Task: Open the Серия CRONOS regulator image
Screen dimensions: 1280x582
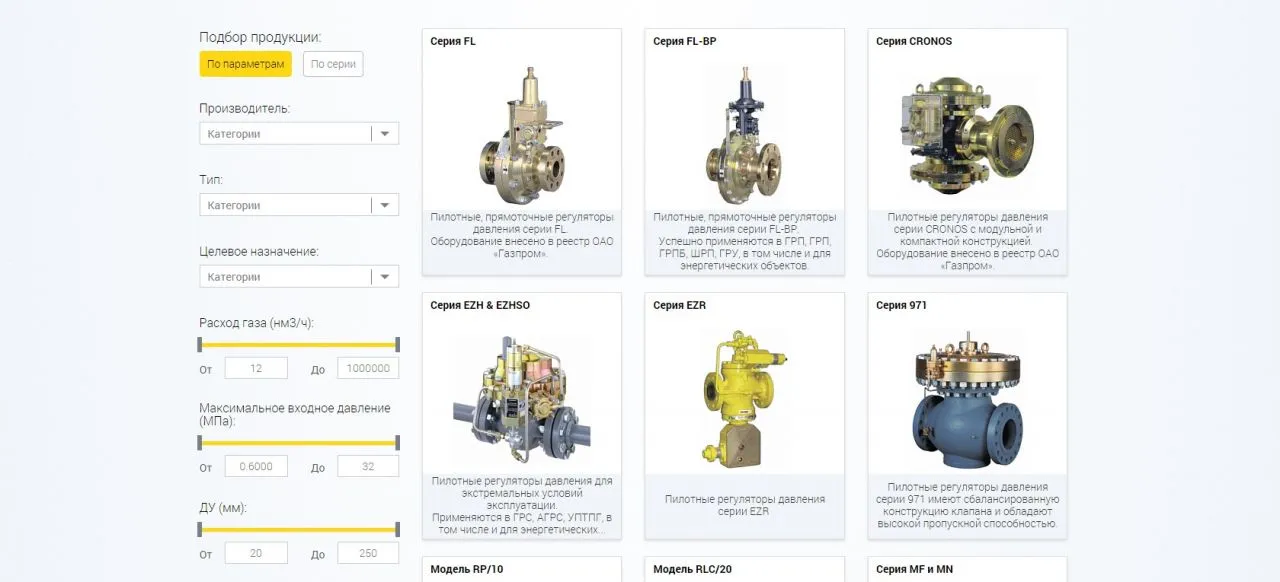Action: [x=967, y=135]
